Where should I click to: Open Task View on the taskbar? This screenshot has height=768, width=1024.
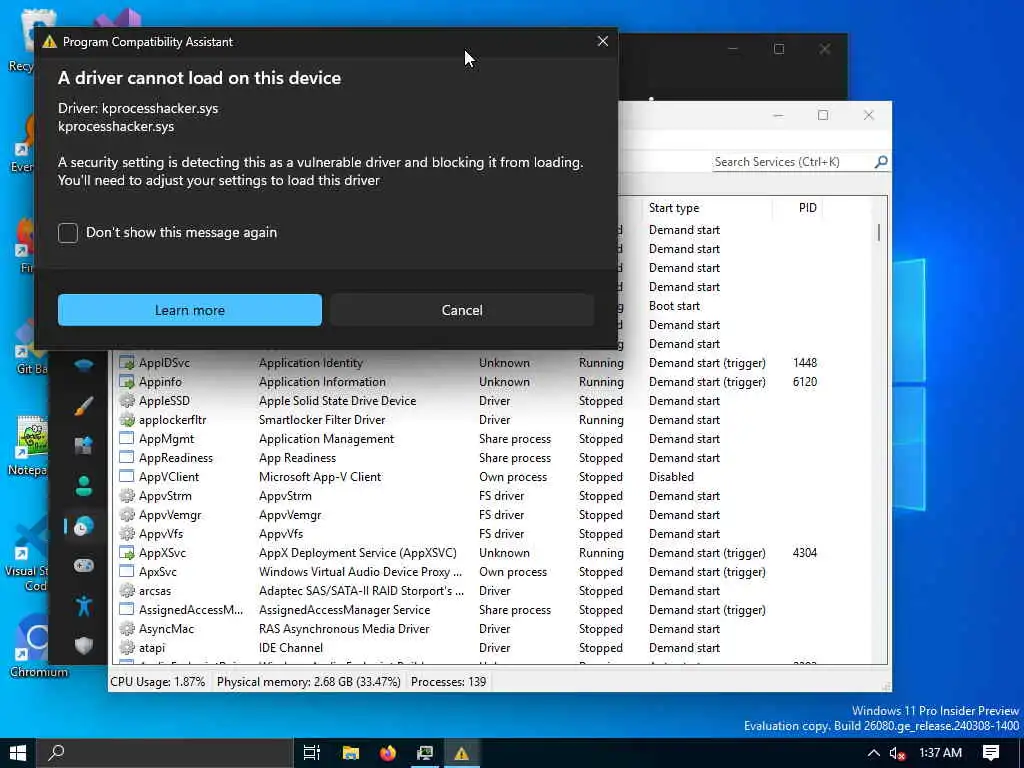[312, 753]
